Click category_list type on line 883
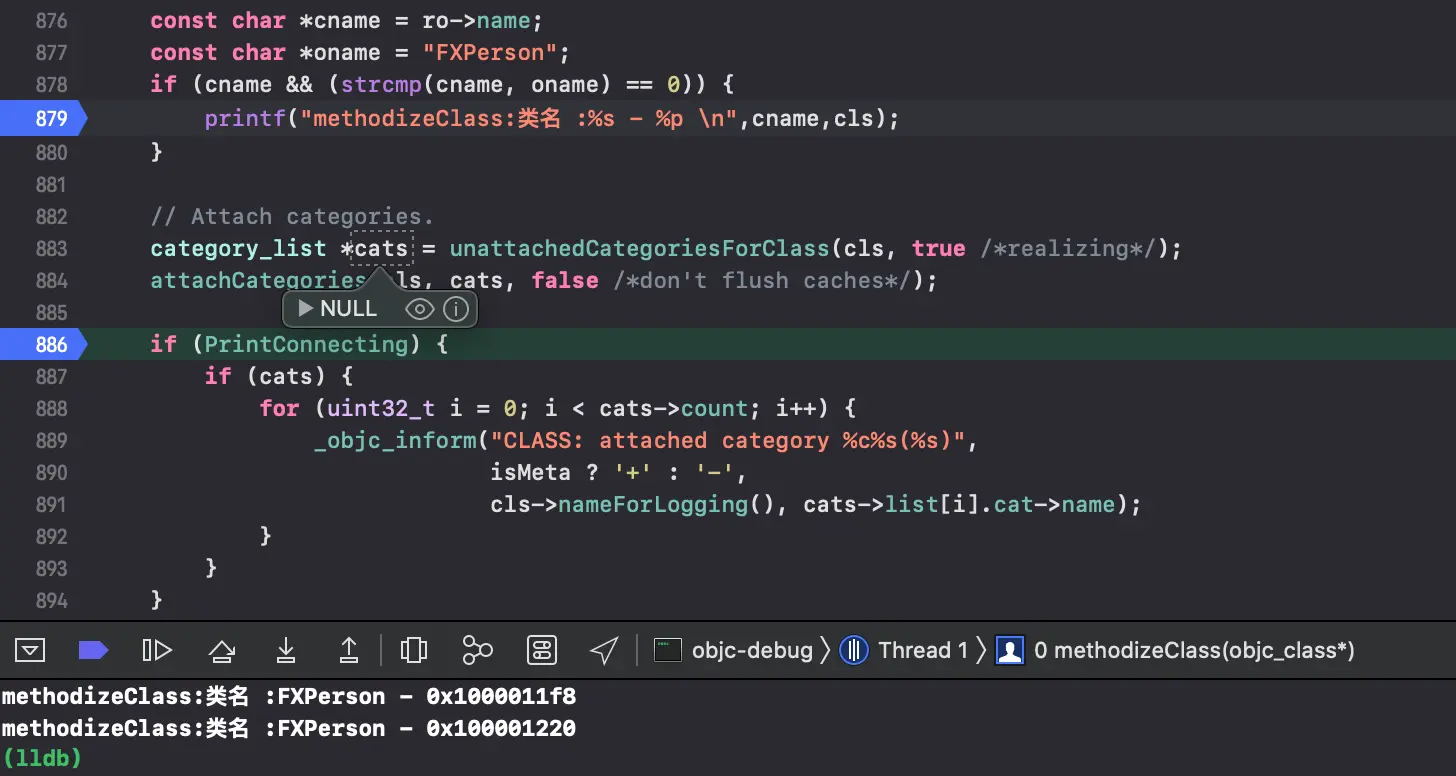 click(238, 249)
